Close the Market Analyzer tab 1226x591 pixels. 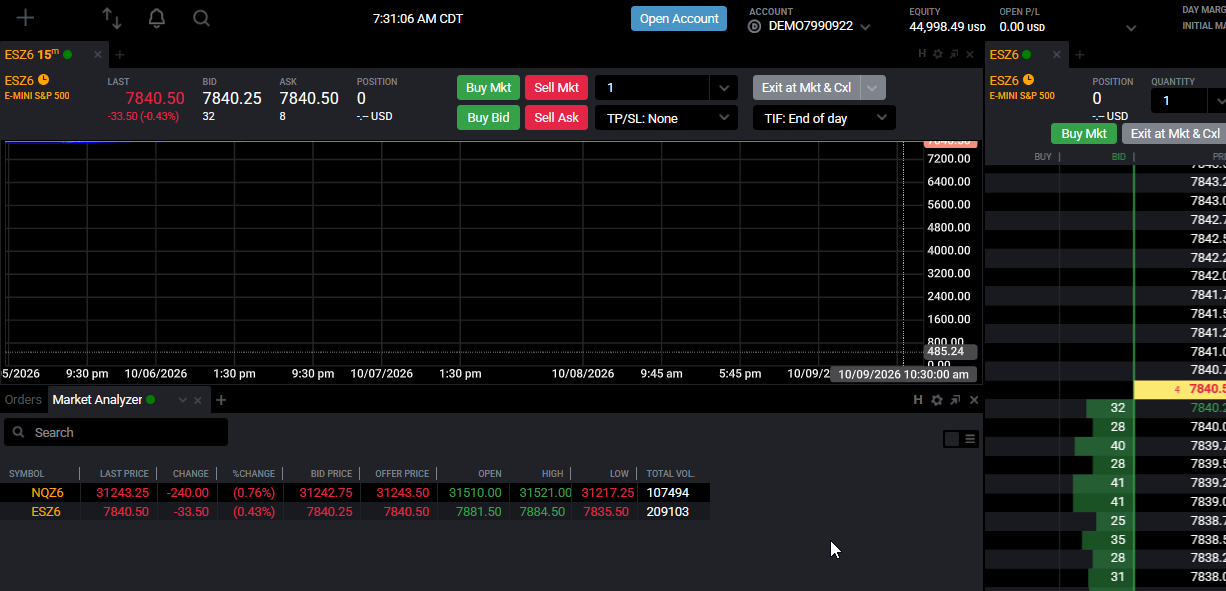click(198, 400)
